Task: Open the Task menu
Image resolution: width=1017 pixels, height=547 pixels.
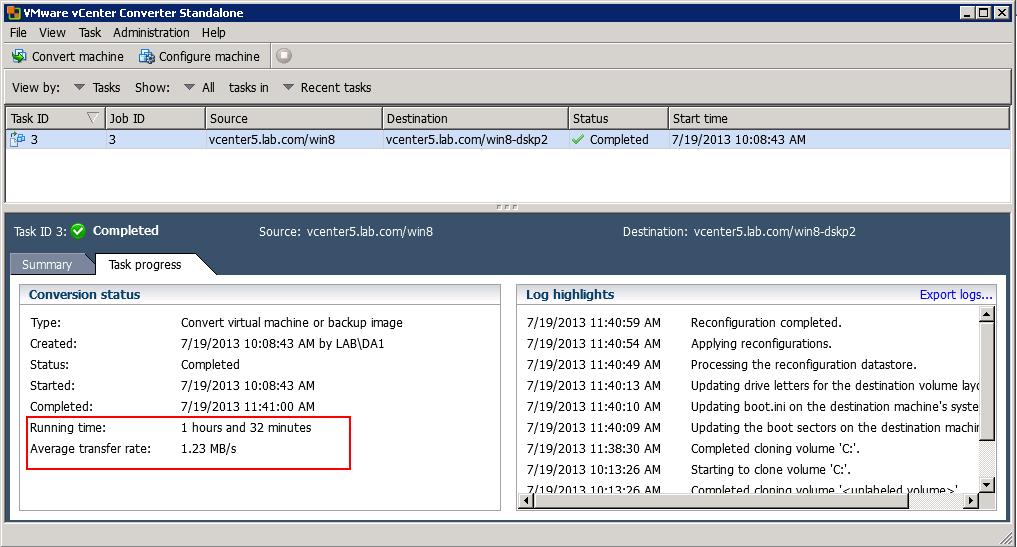Action: click(x=90, y=32)
